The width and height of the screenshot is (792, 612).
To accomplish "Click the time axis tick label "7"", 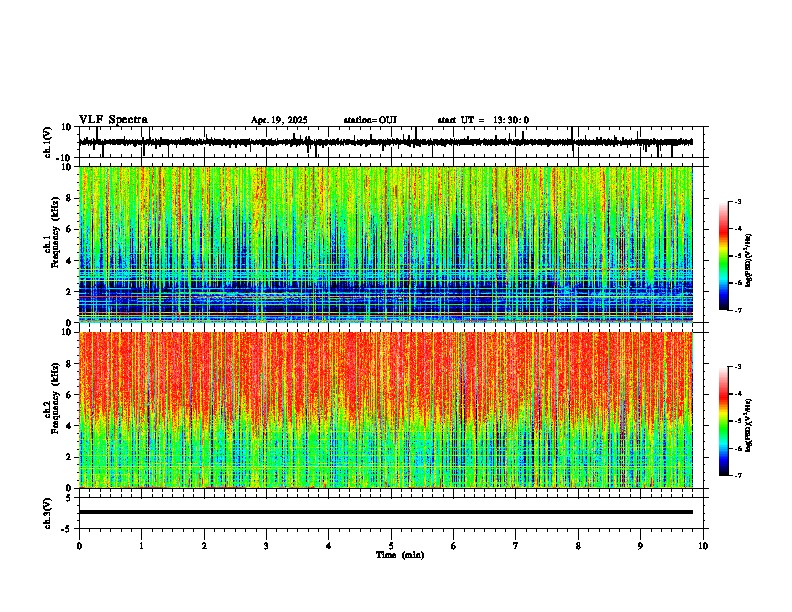I will pyautogui.click(x=516, y=546).
